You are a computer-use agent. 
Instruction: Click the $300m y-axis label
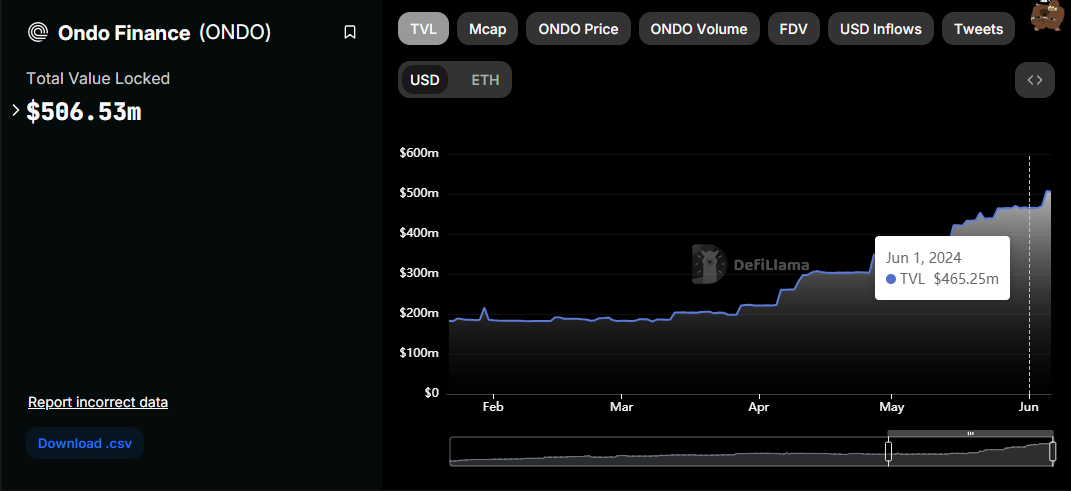[x=419, y=273]
